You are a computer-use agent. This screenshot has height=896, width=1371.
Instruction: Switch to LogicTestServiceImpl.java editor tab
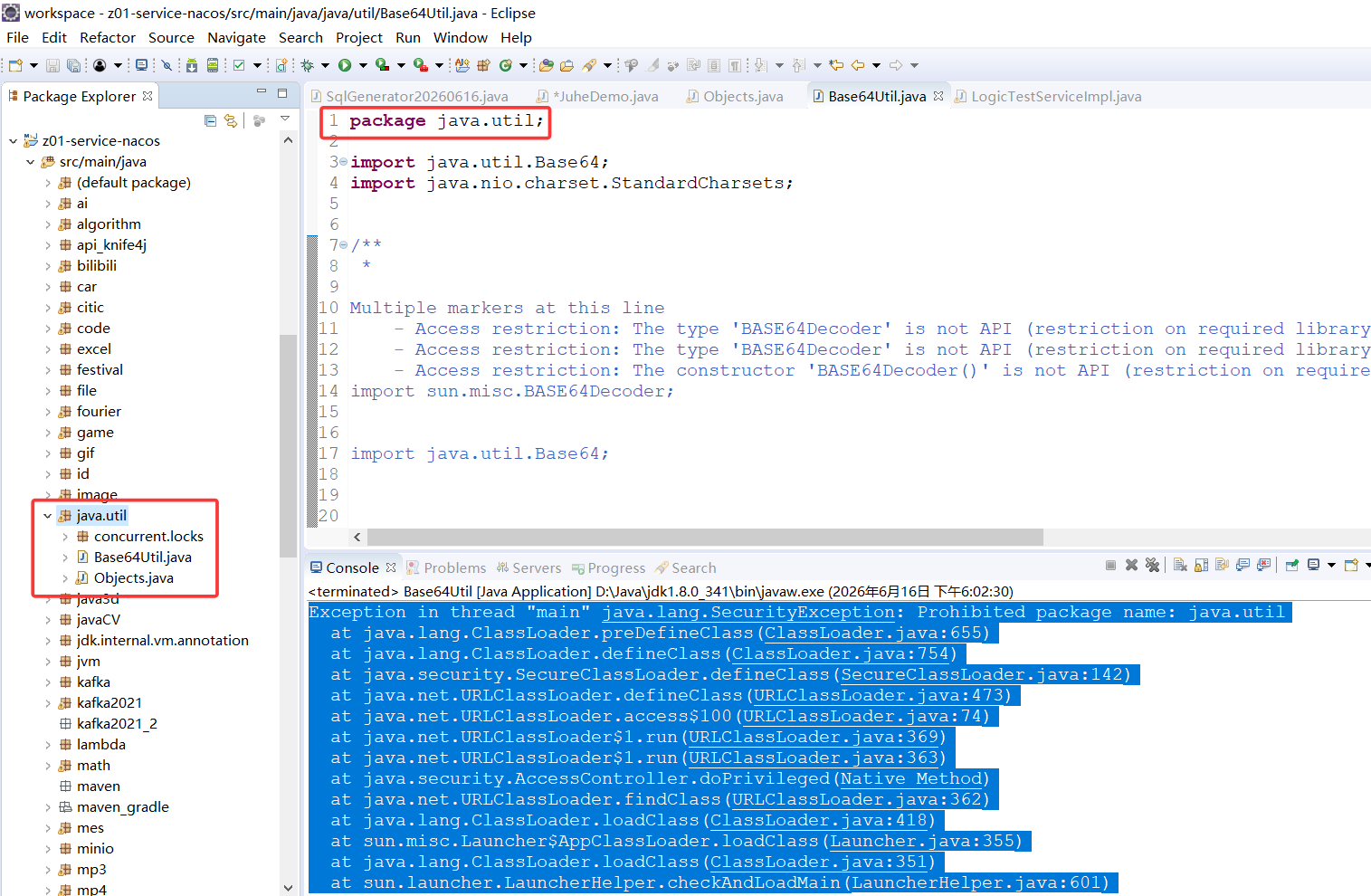(1048, 96)
